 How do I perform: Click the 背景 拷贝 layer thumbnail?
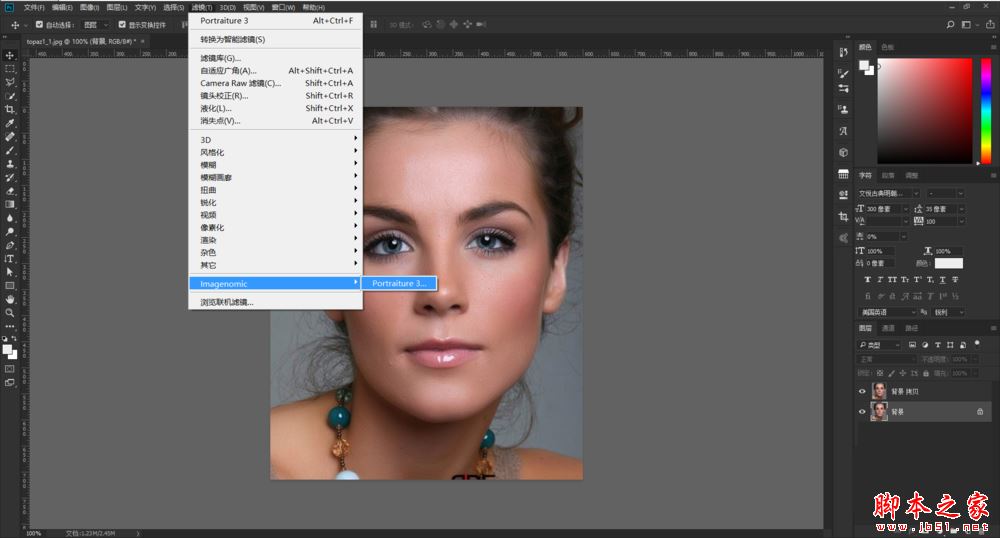(x=879, y=391)
